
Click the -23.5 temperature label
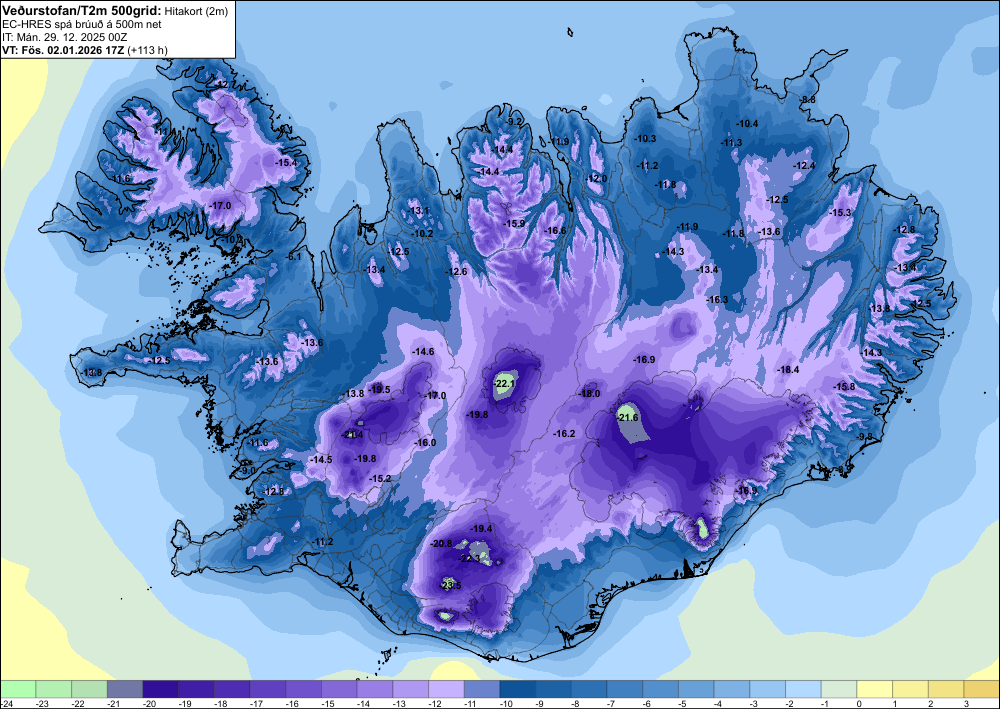450,585
